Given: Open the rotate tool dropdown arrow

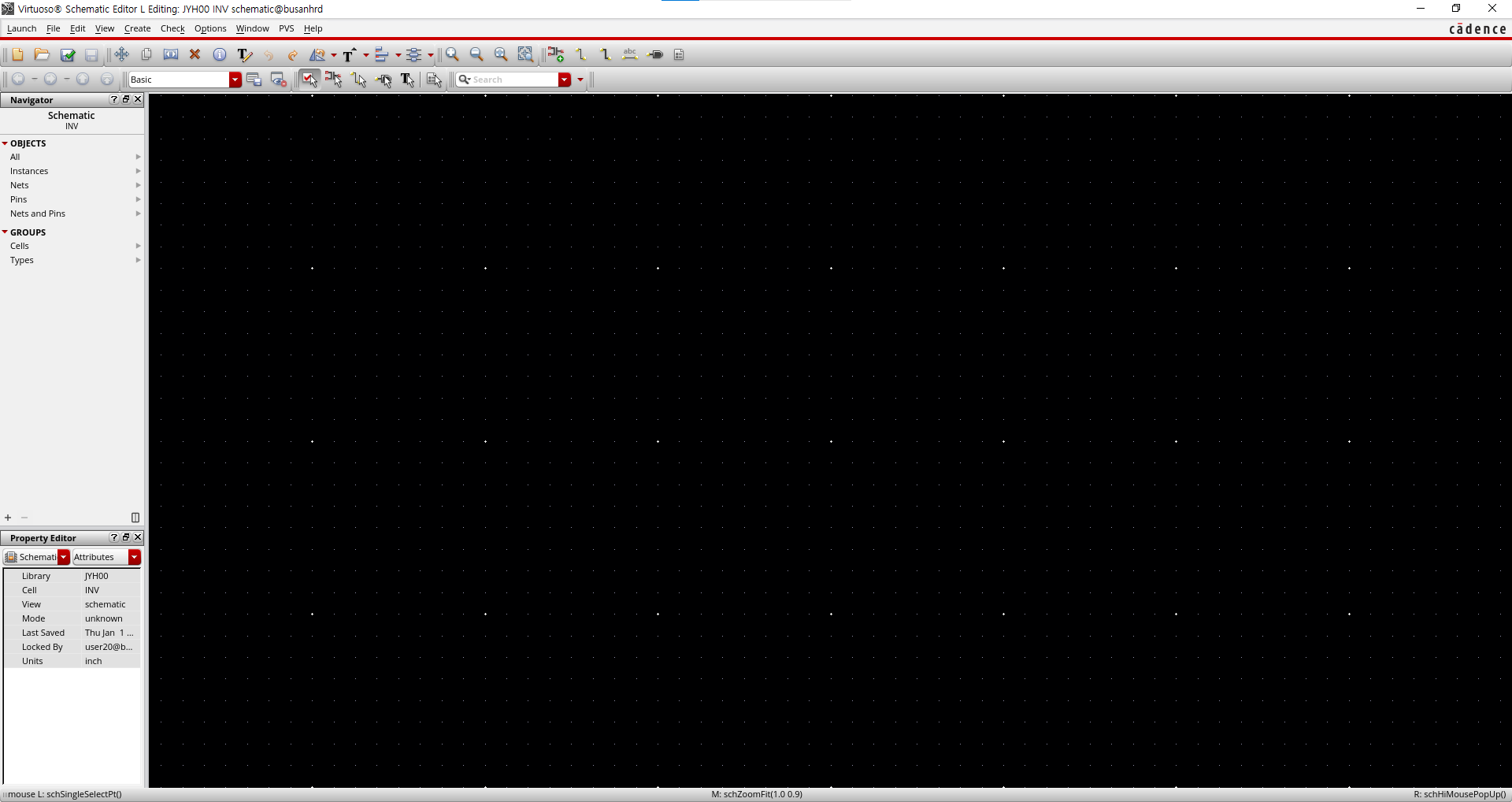Looking at the screenshot, I should point(334,55).
